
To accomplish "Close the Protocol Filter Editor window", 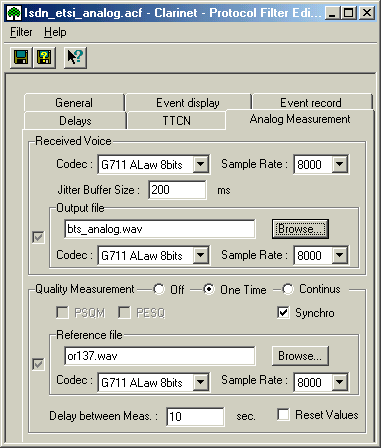I will click(367, 13).
